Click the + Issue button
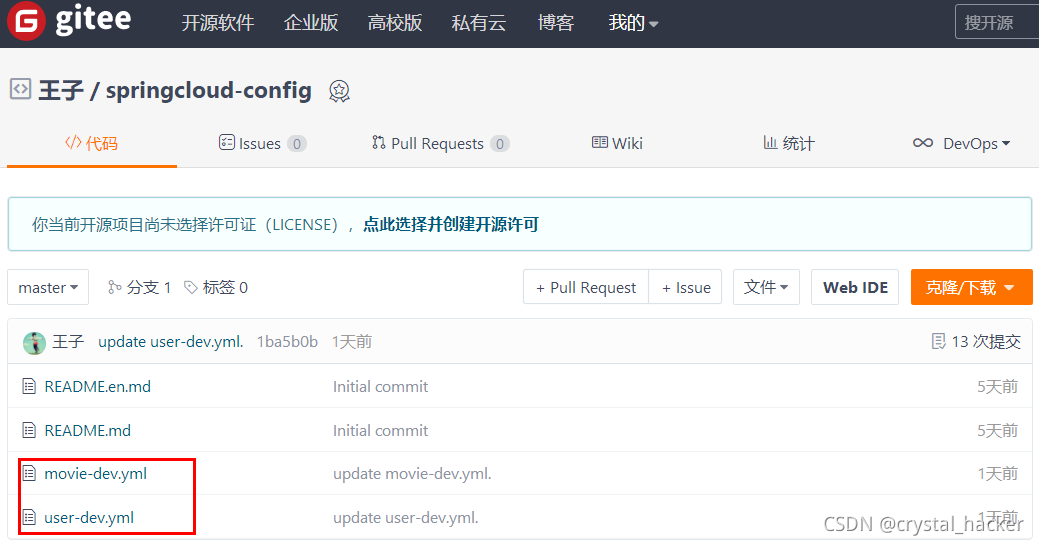Image resolution: width=1039 pixels, height=545 pixels. click(x=686, y=287)
